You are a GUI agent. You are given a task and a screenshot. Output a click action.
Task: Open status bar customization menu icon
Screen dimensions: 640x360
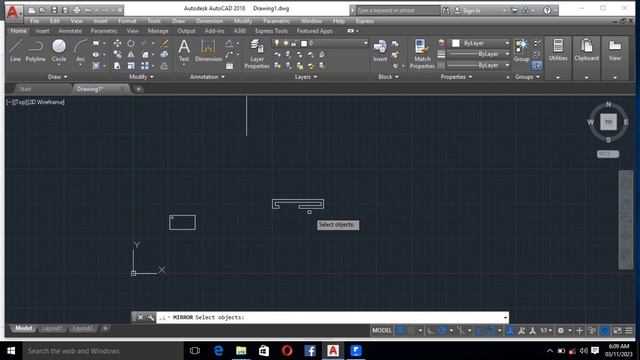point(629,331)
